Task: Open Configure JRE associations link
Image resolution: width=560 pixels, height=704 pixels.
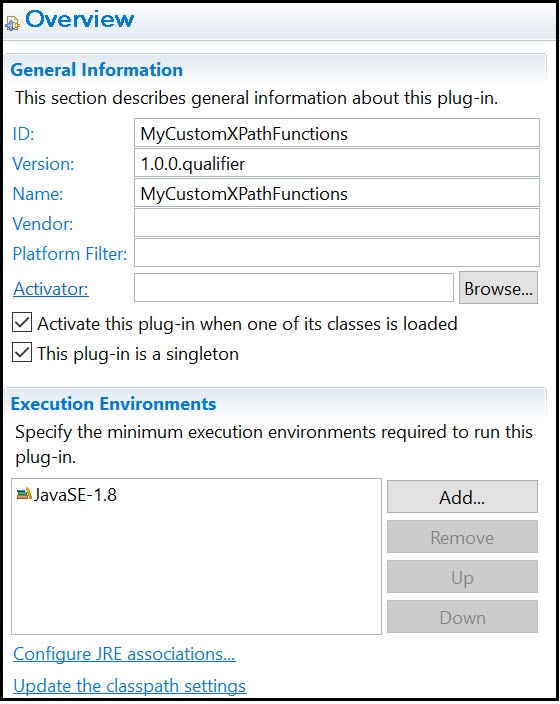Action: 124,654
